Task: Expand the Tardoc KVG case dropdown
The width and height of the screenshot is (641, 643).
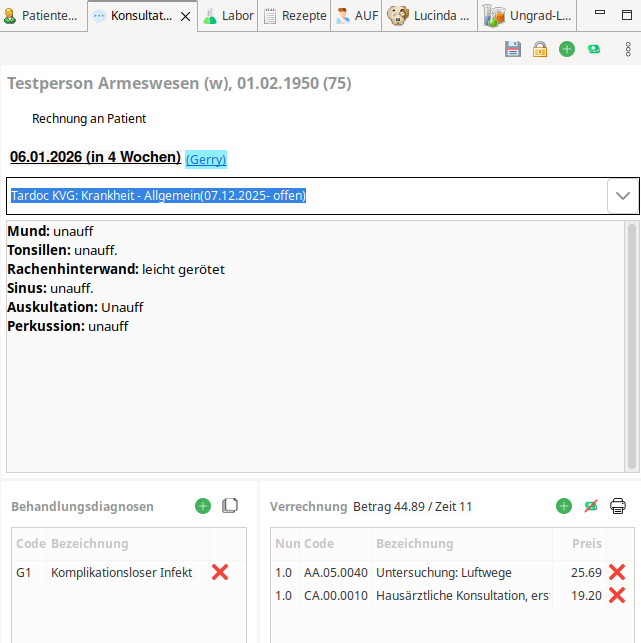Action: coord(623,196)
